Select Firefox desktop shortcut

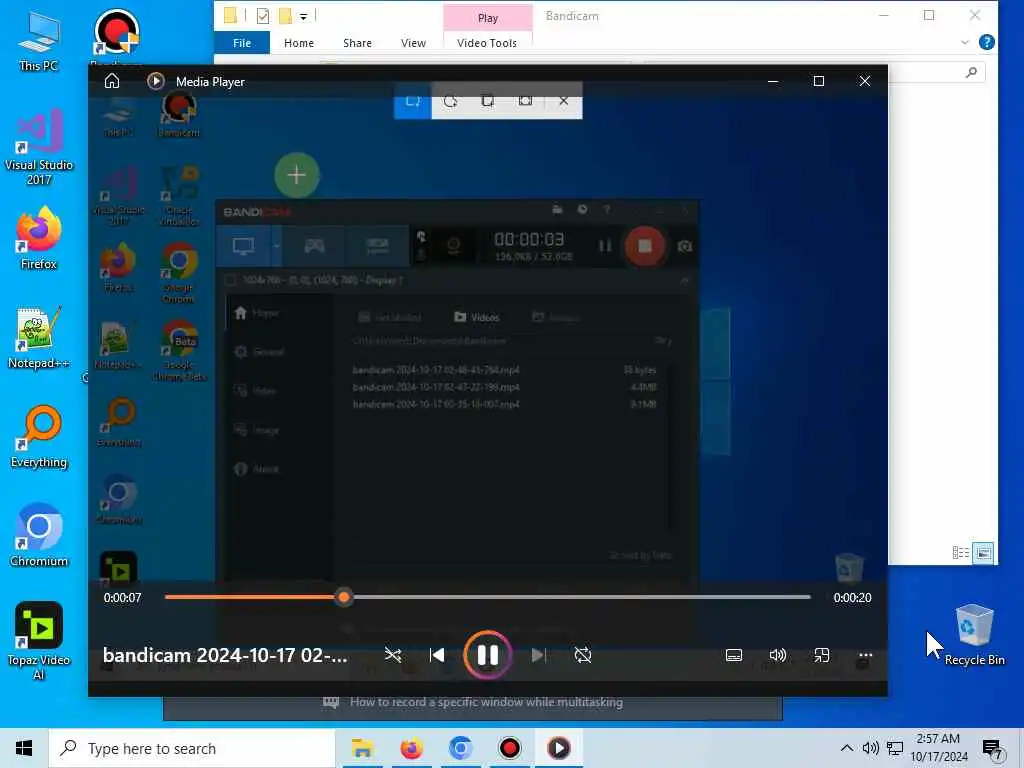[x=39, y=239]
